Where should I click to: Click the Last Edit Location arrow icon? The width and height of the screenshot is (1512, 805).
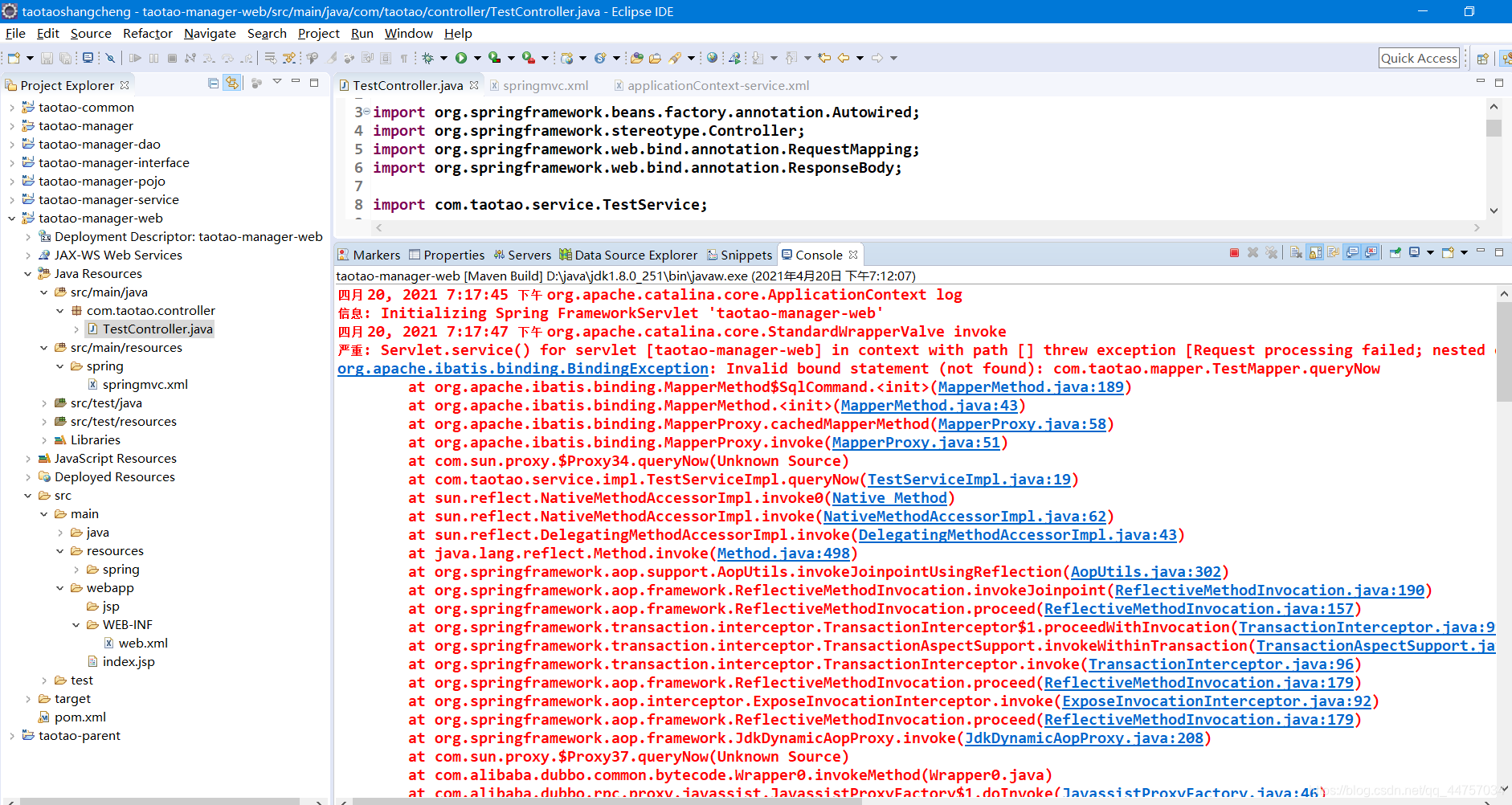[x=823, y=58]
